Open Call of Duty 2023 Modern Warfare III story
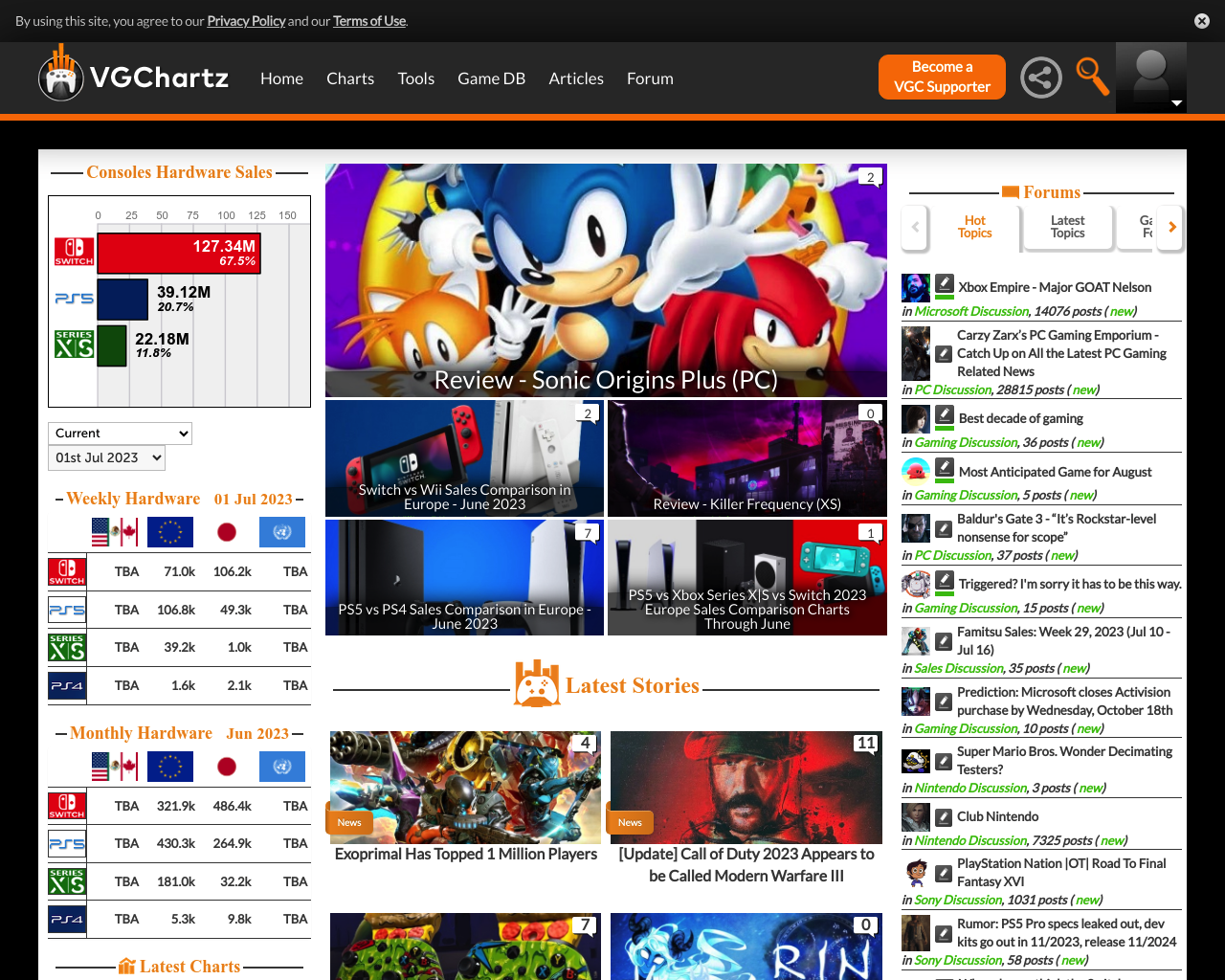 (746, 864)
